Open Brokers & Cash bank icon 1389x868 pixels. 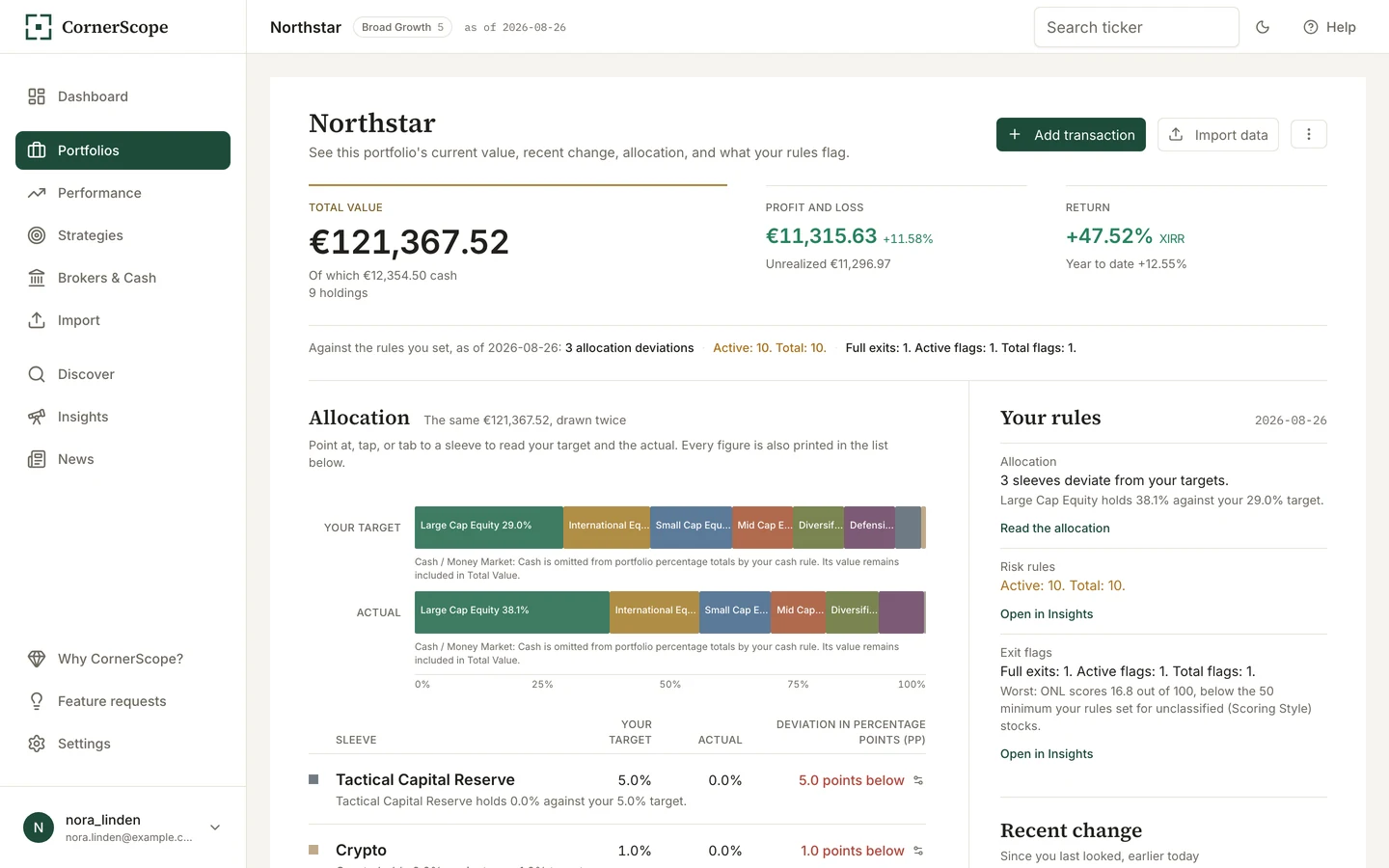37,278
